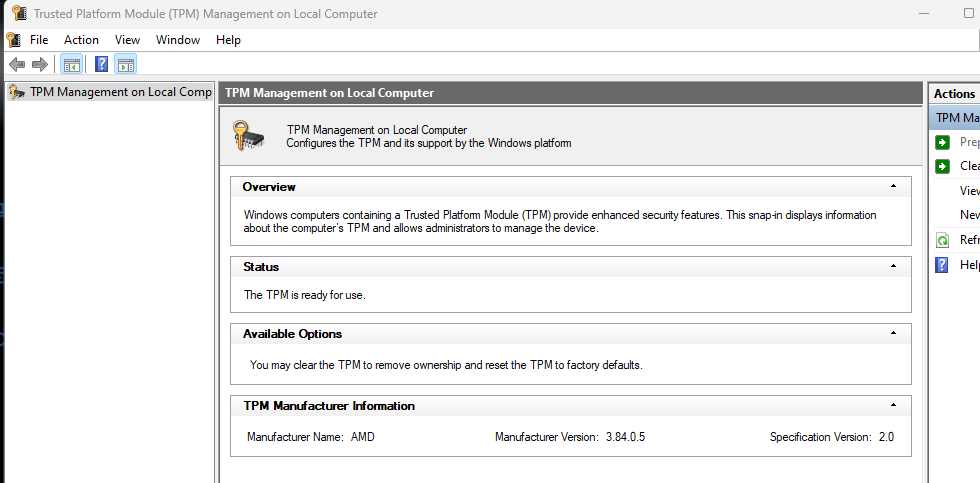Click the Back arrow toolbar icon

click(17, 64)
